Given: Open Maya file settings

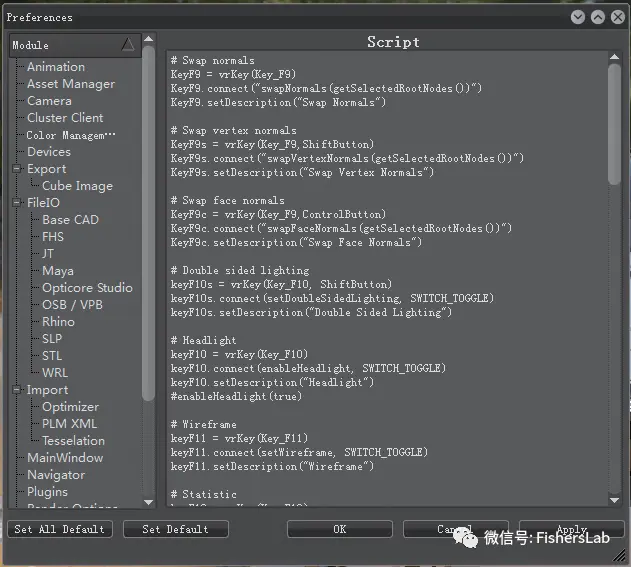Looking at the screenshot, I should (58, 270).
